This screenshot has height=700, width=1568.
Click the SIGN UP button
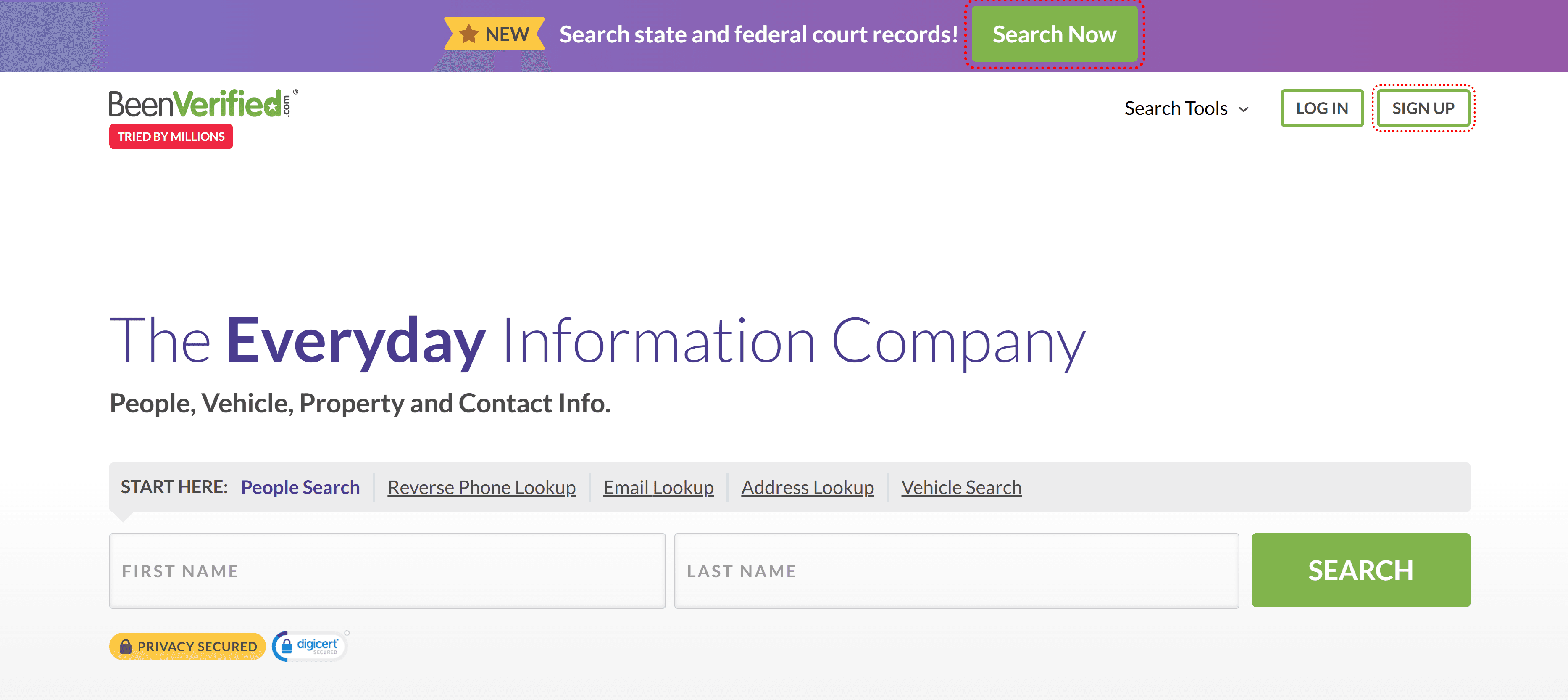point(1423,108)
